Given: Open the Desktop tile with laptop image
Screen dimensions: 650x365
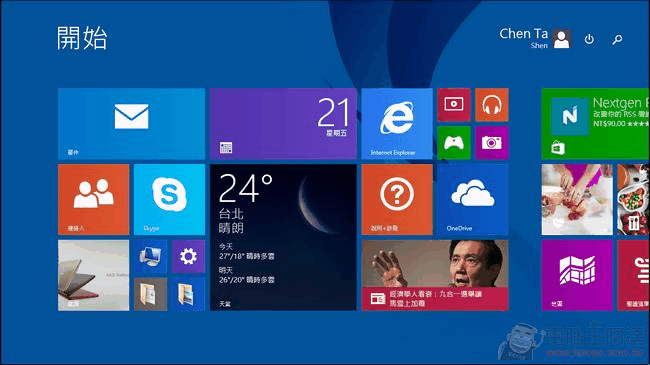Looking at the screenshot, I should coord(94,275).
